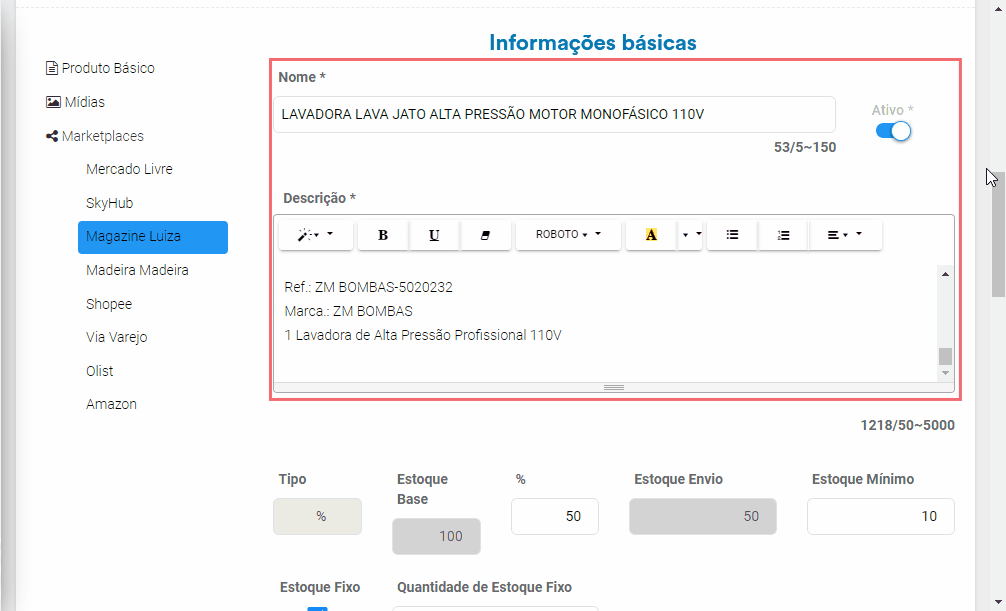Toggle underline formatting in editor

[x=434, y=235]
